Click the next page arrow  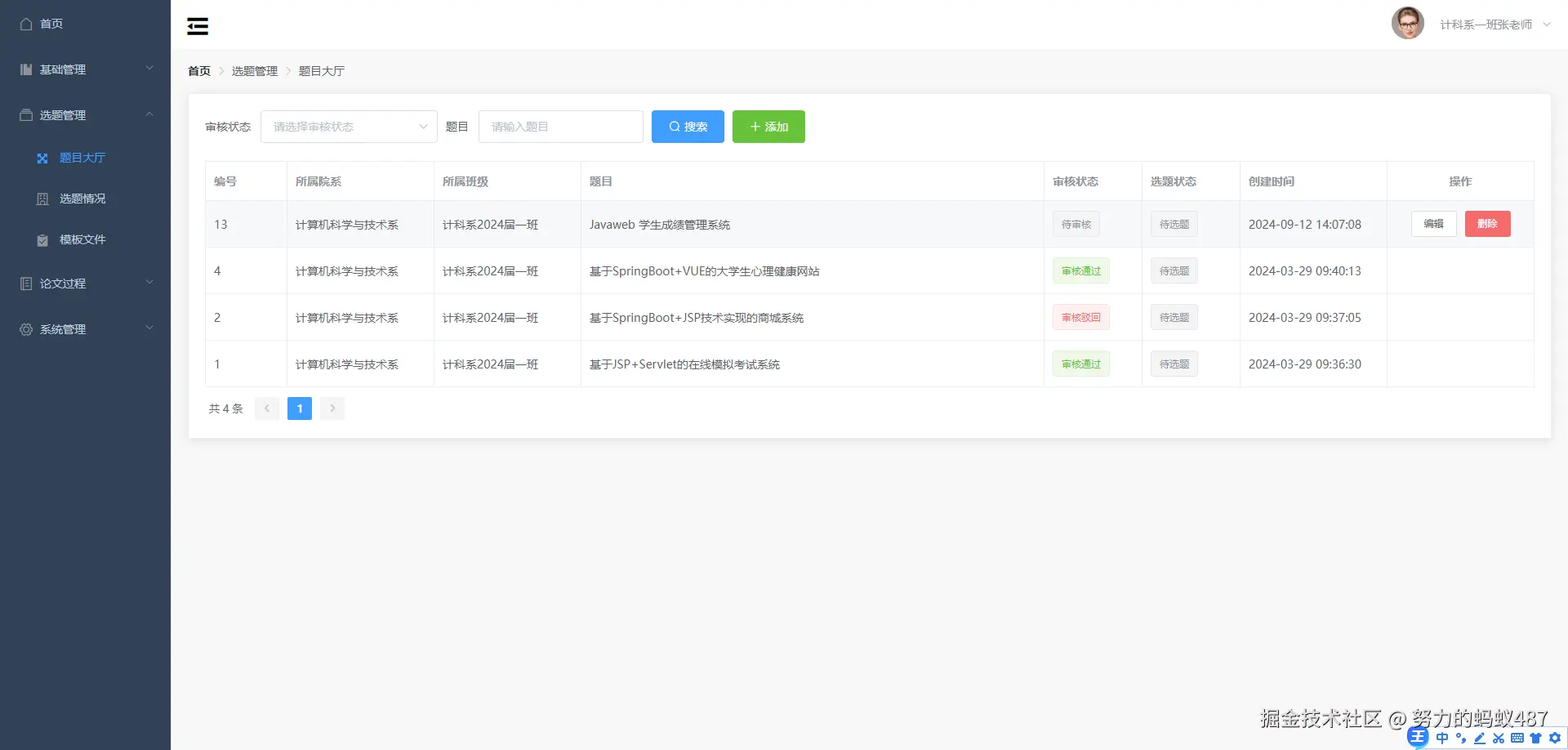click(332, 408)
